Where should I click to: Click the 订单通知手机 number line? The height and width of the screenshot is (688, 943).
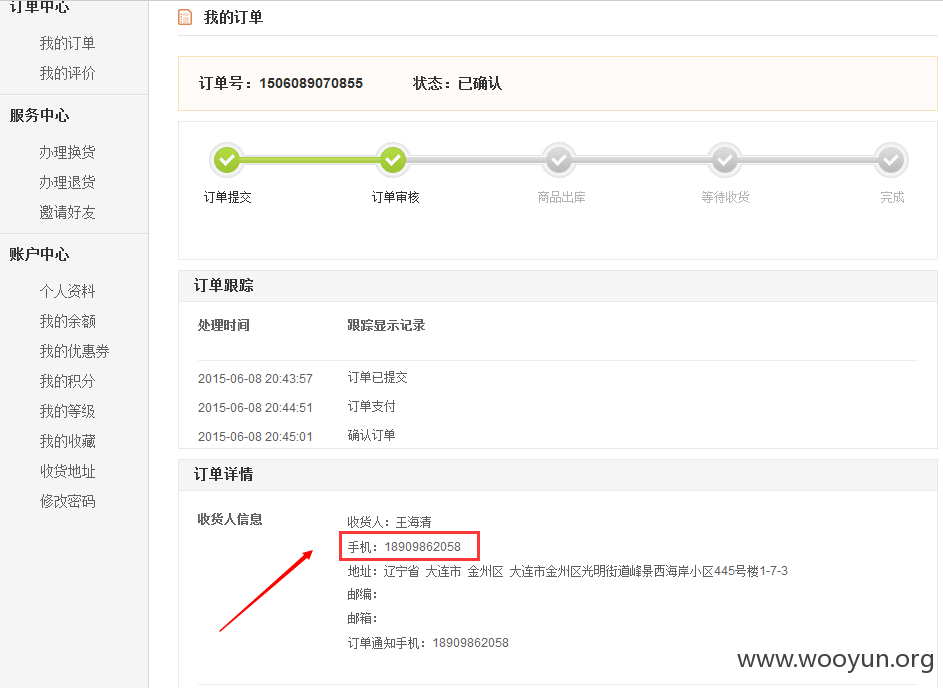(x=428, y=643)
